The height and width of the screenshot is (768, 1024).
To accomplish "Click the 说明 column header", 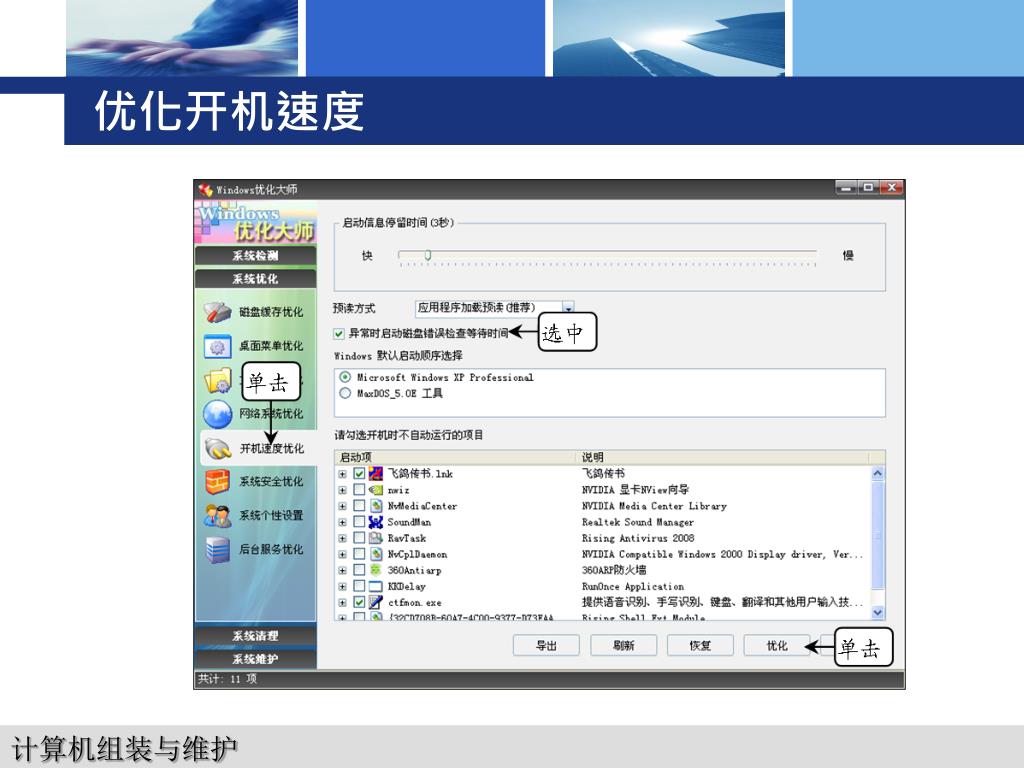I will tap(724, 457).
